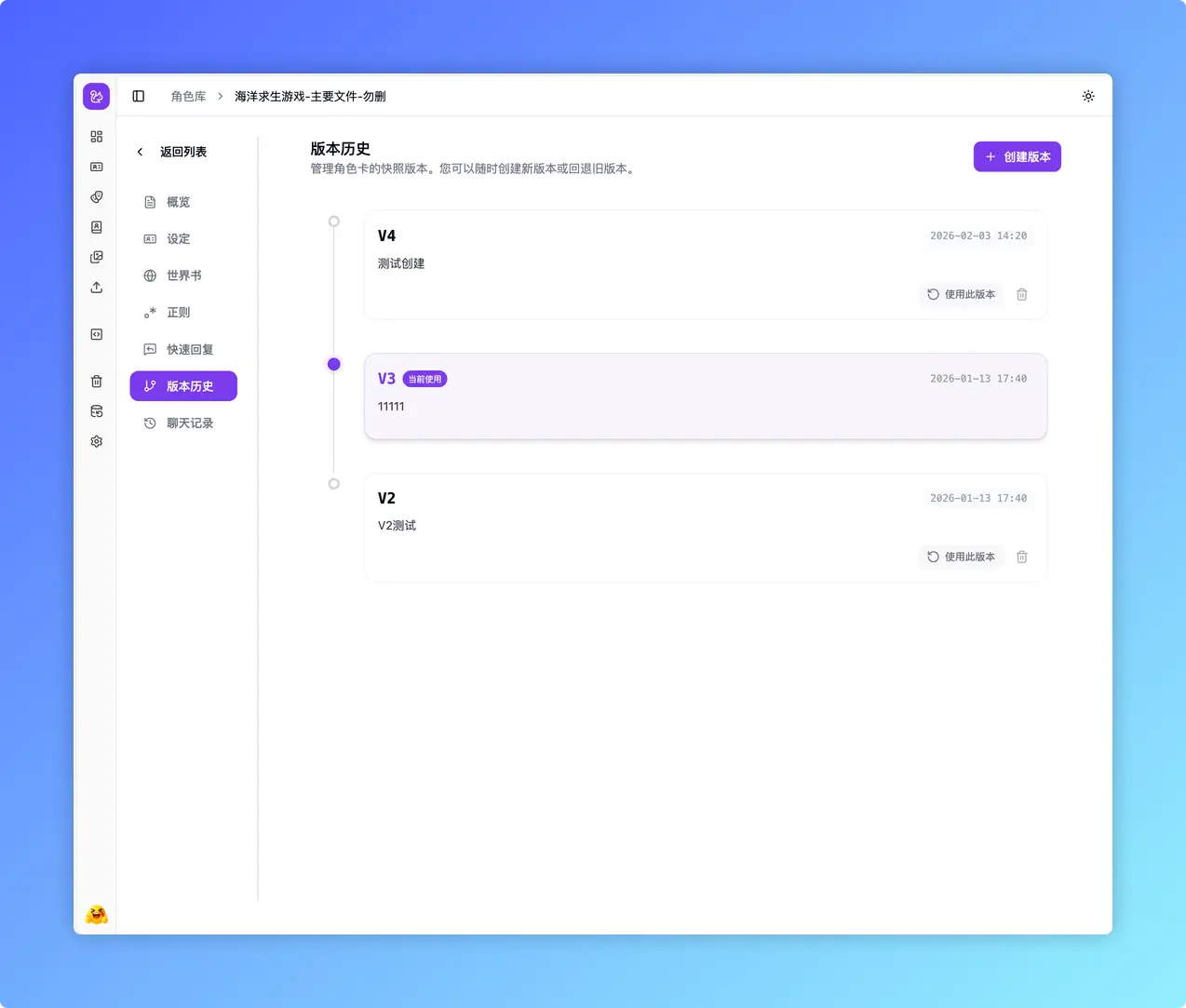The image size is (1186, 1008).
Task: Click the 测试创建 description text
Action: point(401,263)
